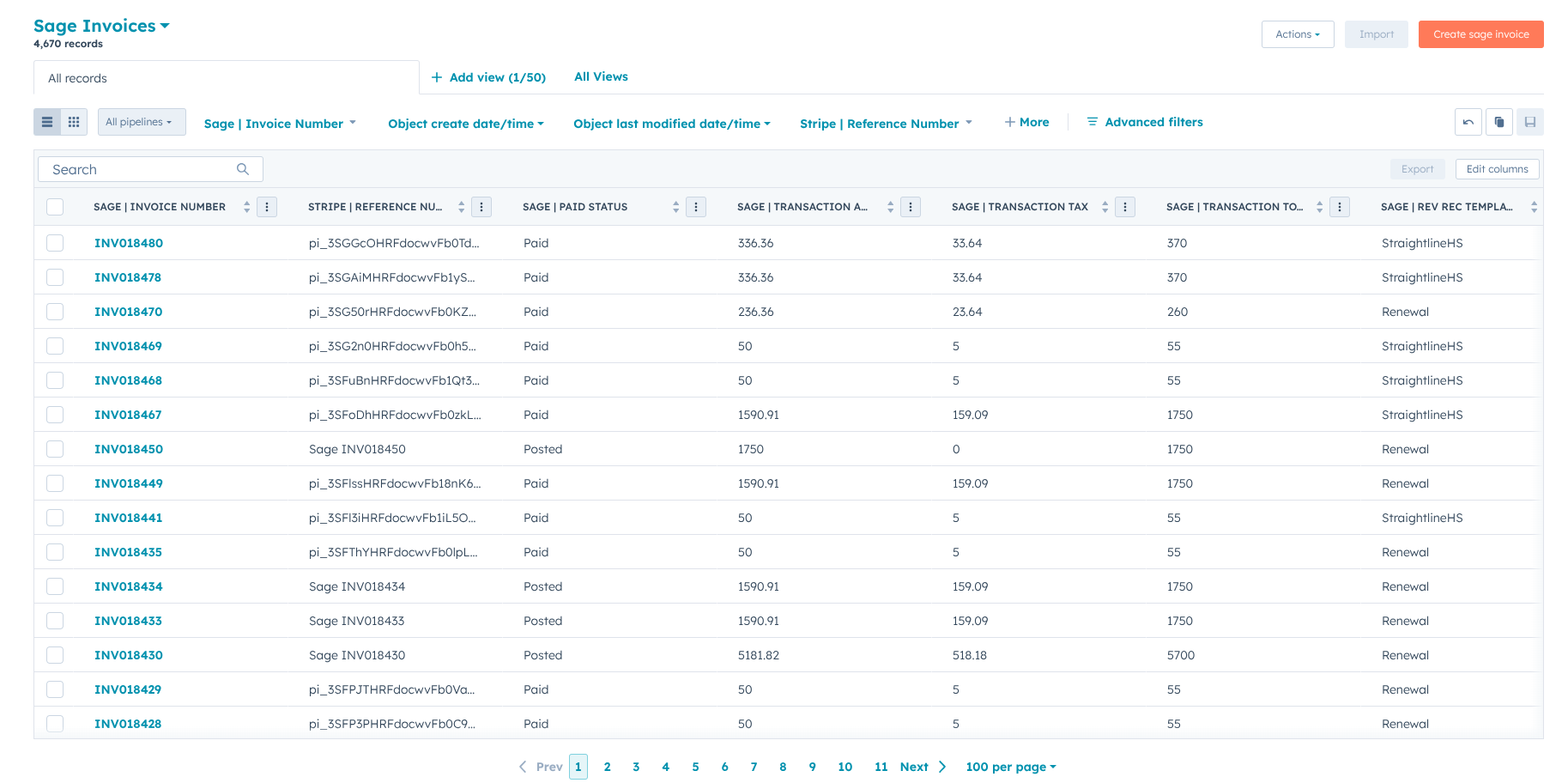Sort by Sage Transaction Tax column arrows
The height and width of the screenshot is (783, 1568).
click(1105, 207)
